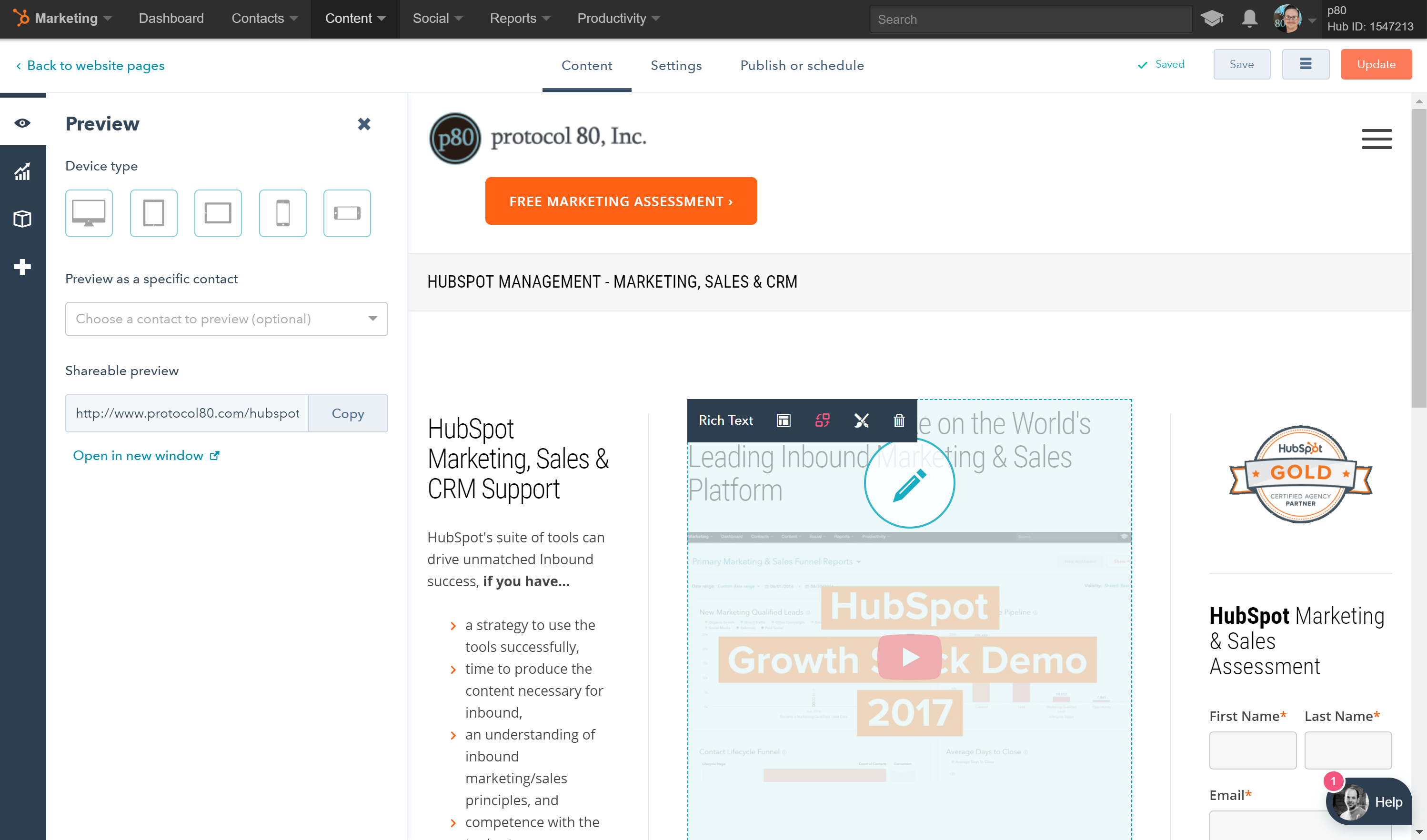This screenshot has height=840, width=1427.
Task: Click the plus add sidebar icon
Action: point(23,267)
